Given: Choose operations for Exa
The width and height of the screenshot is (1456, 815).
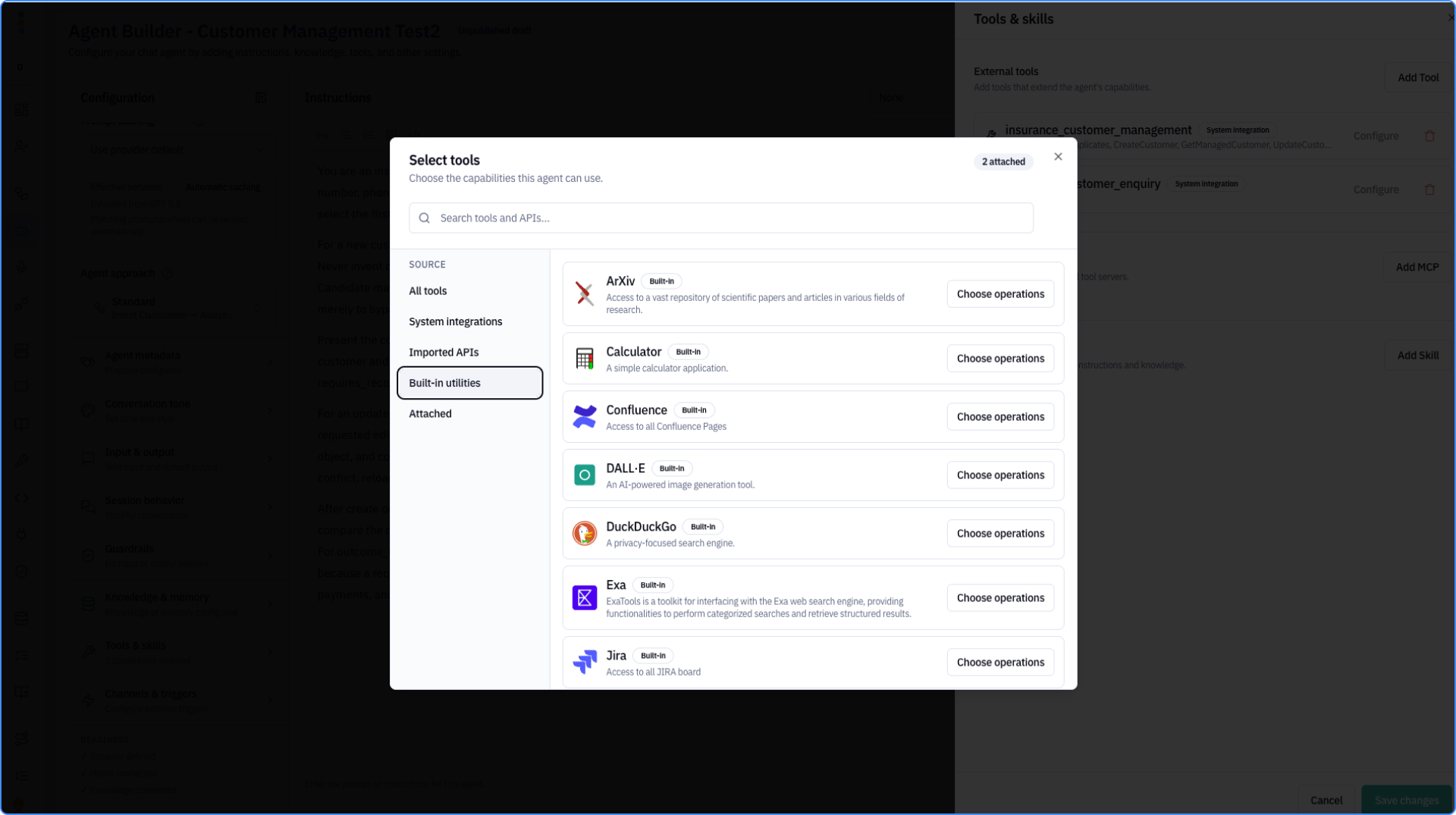Looking at the screenshot, I should point(1000,598).
